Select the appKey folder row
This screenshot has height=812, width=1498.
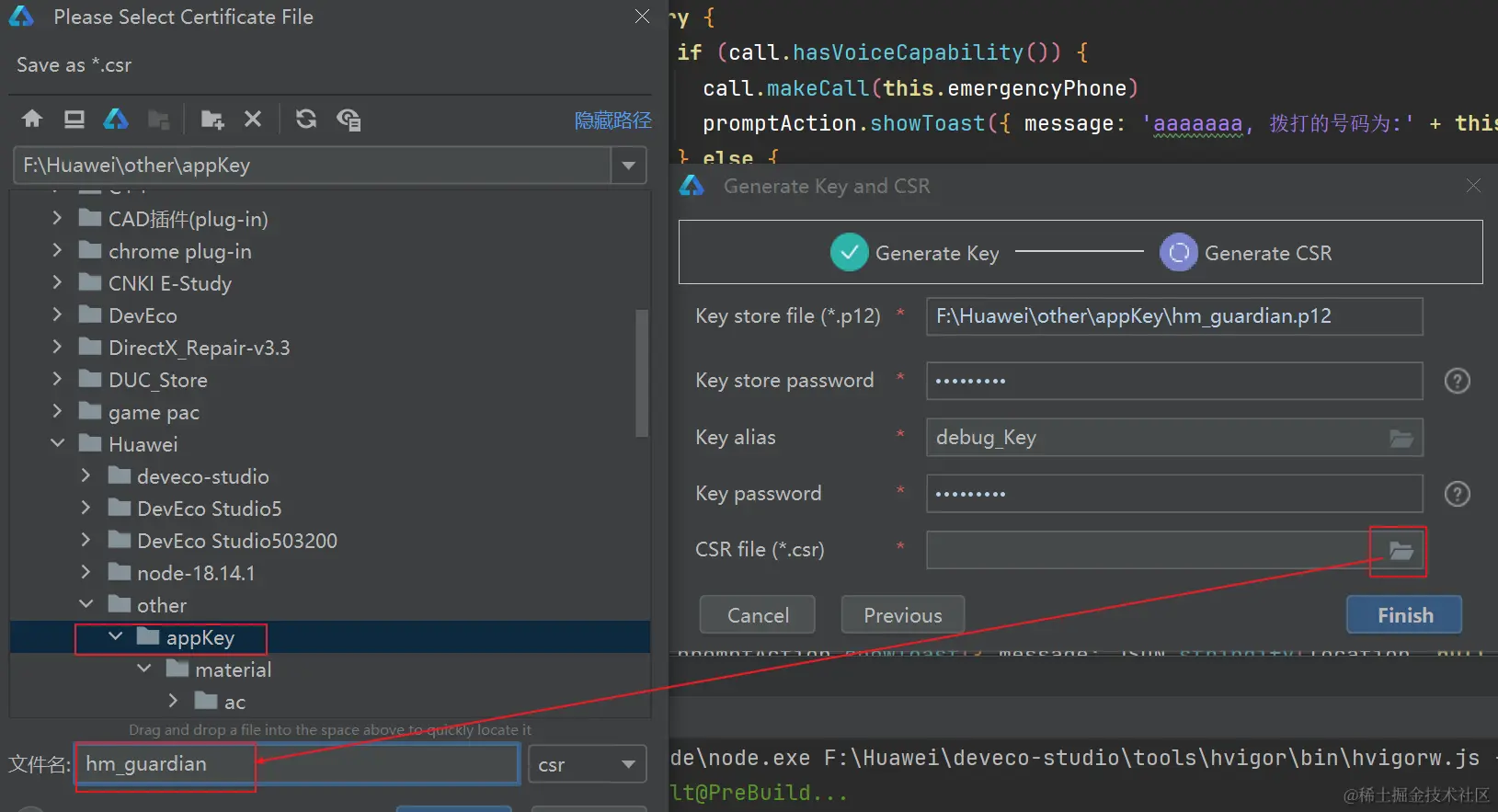(330, 637)
